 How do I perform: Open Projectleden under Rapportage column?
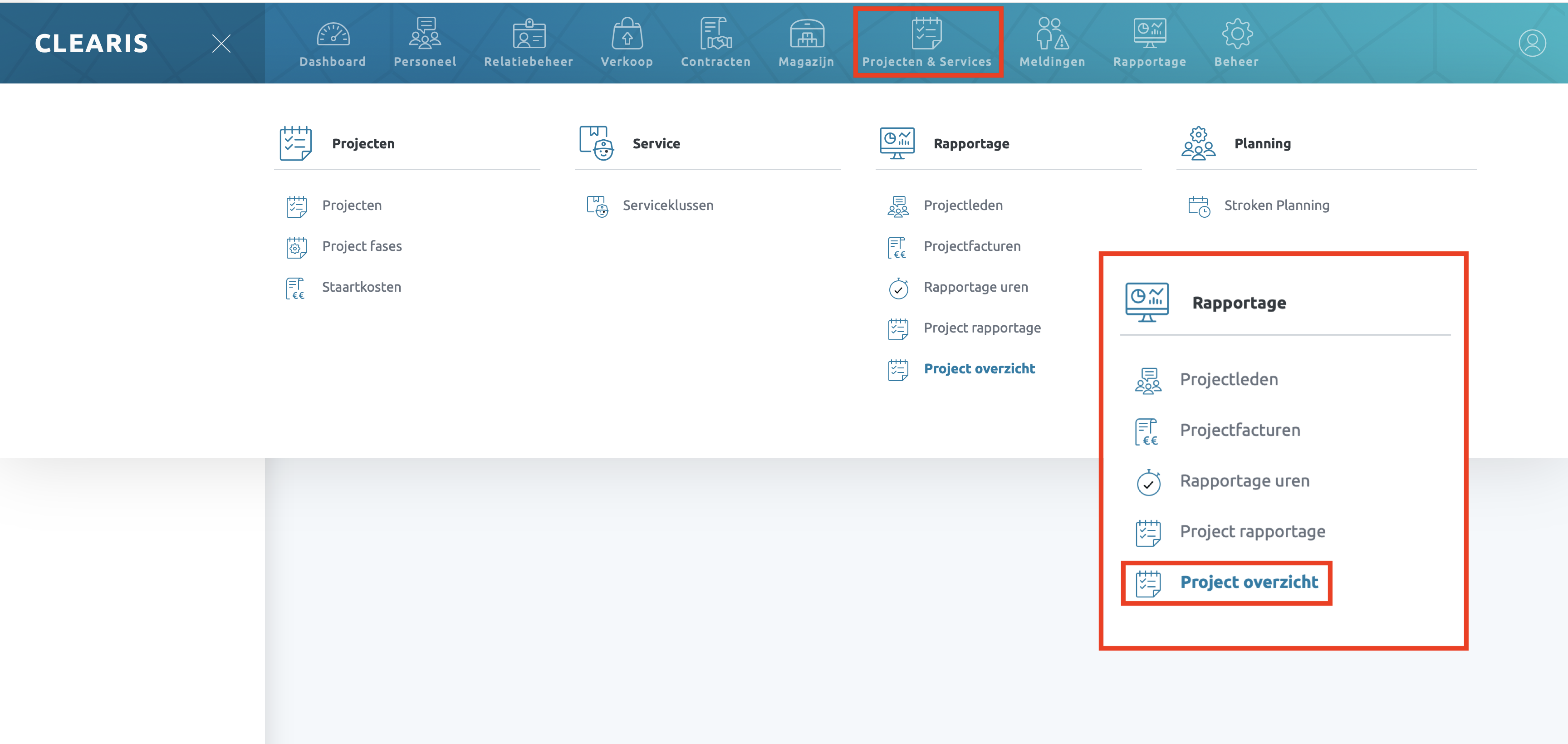pos(963,205)
